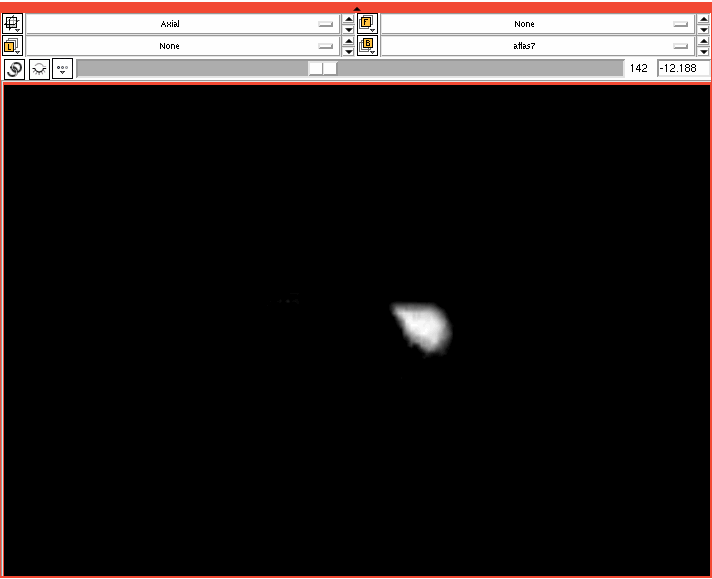Click the foreground layer icon
Screen dimensions: 712x579
pyautogui.click(x=367, y=24)
